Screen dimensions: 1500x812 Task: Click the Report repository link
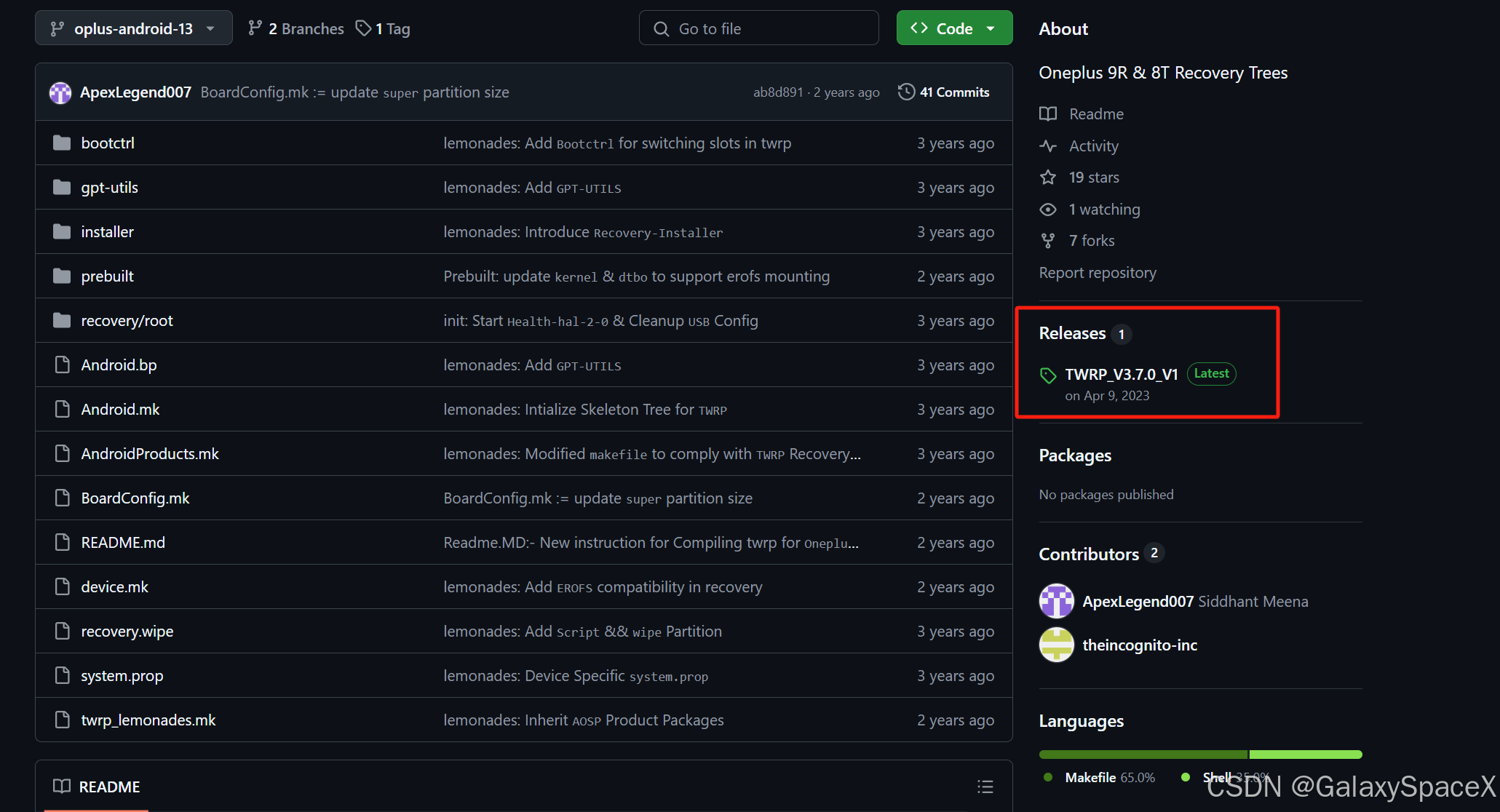(x=1097, y=273)
